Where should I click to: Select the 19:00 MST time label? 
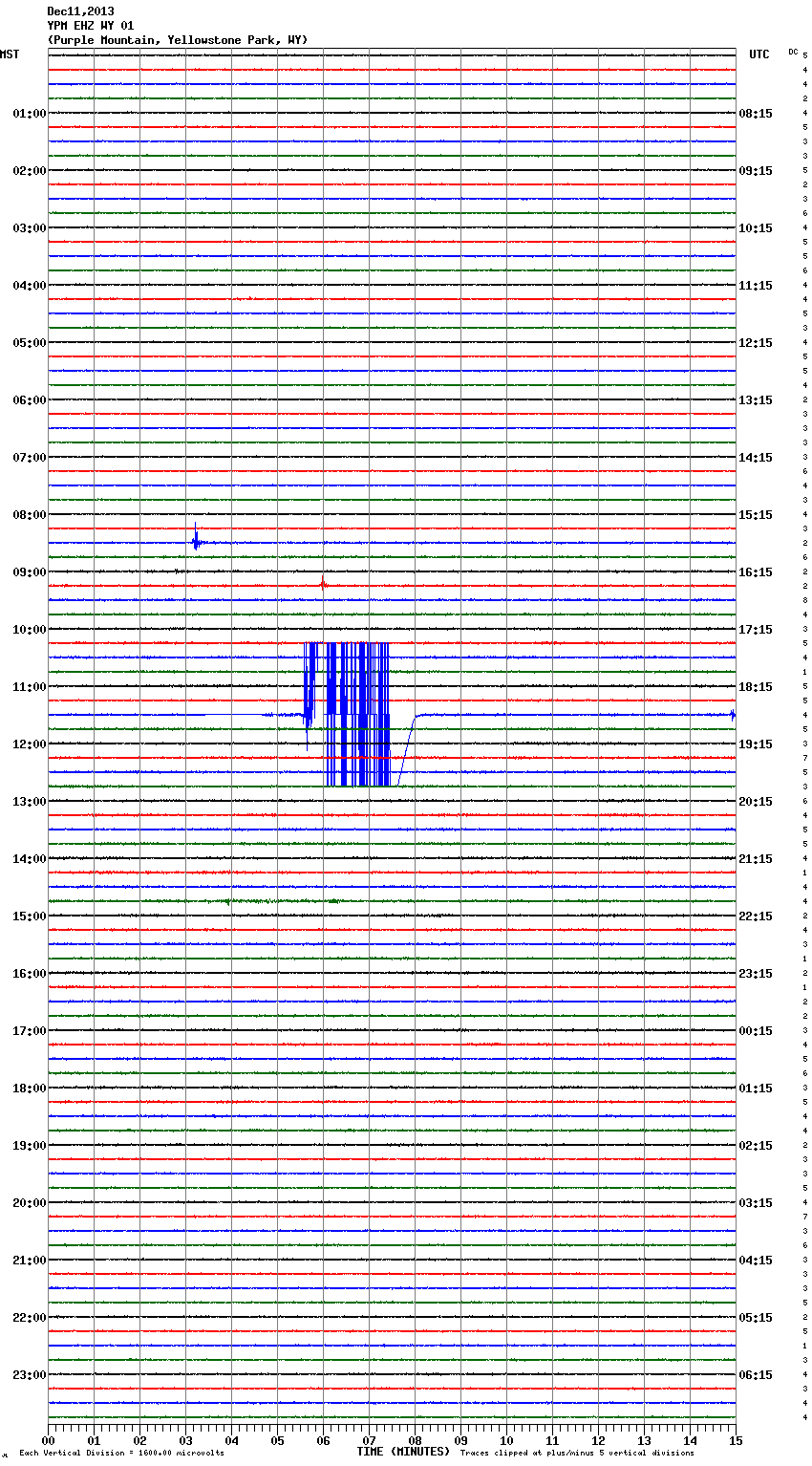tap(30, 1146)
